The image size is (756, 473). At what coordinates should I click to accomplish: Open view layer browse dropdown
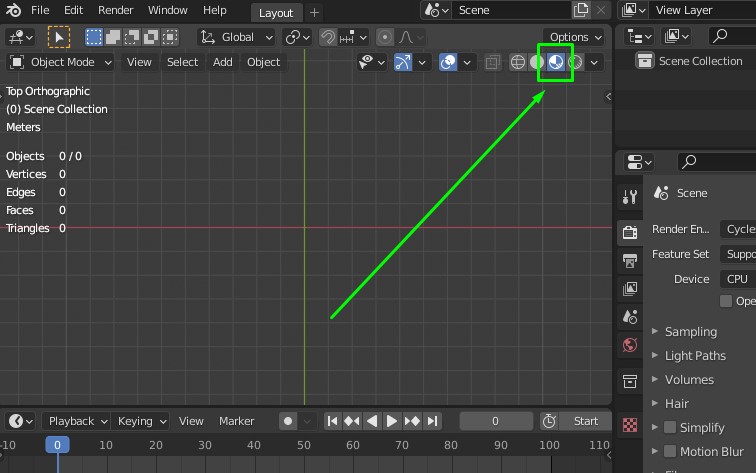633,10
